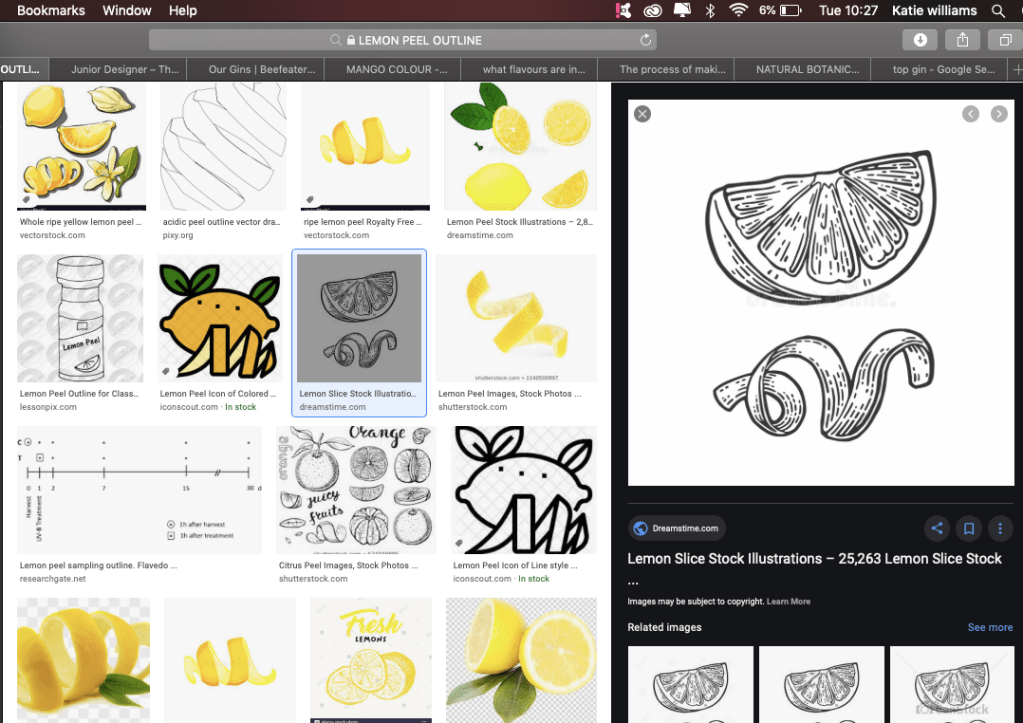The image size is (1023, 723).
Task: Open the Safari share sheet icon
Action: click(x=962, y=40)
